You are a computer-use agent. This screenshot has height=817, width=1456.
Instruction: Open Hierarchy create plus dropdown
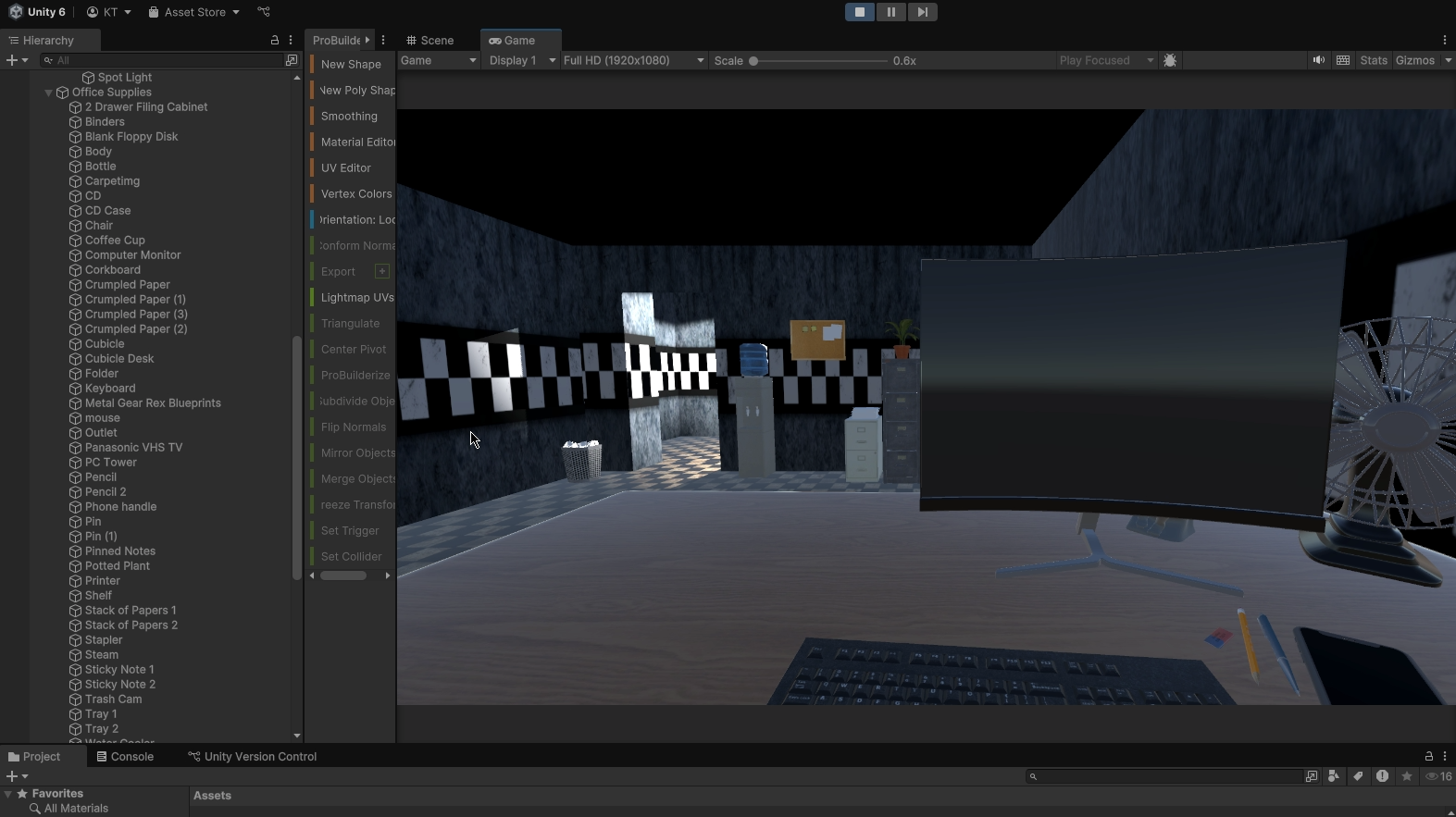pos(17,60)
